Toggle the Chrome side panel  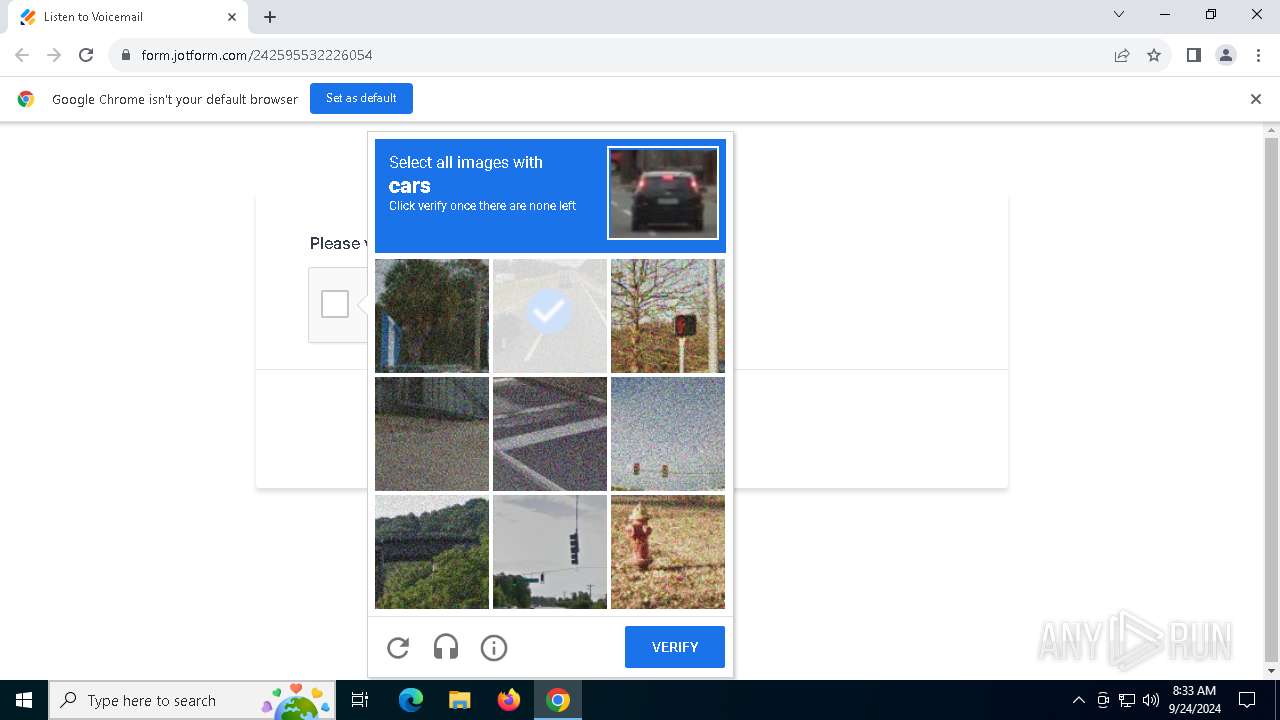point(1193,55)
